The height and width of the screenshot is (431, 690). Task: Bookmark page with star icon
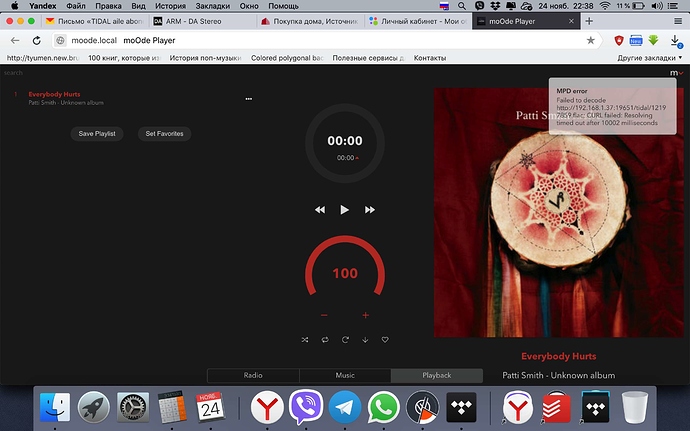591,41
